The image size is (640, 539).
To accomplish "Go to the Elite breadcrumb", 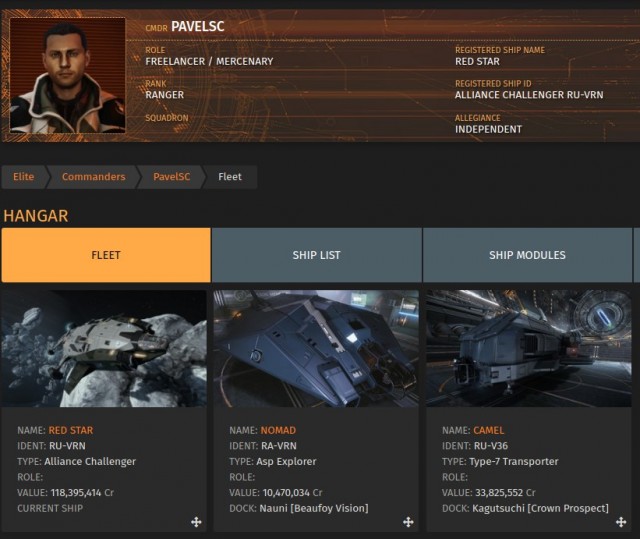I will pos(24,177).
